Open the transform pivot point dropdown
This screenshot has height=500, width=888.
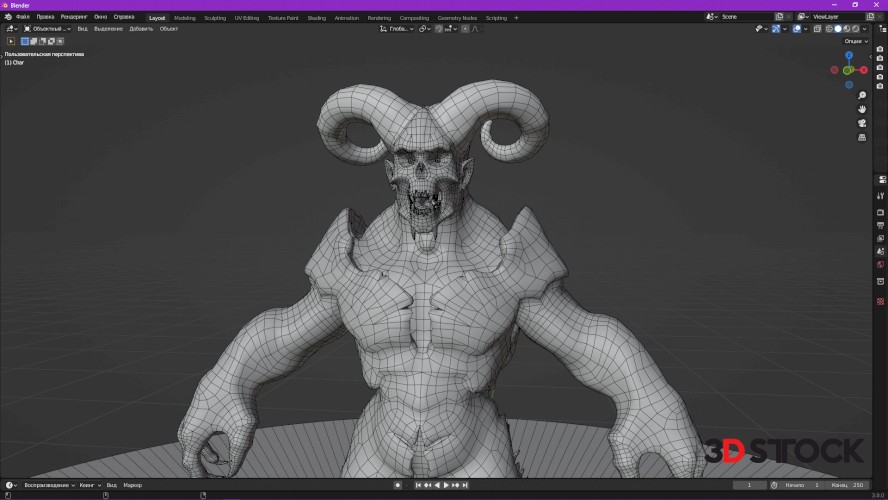click(424, 29)
